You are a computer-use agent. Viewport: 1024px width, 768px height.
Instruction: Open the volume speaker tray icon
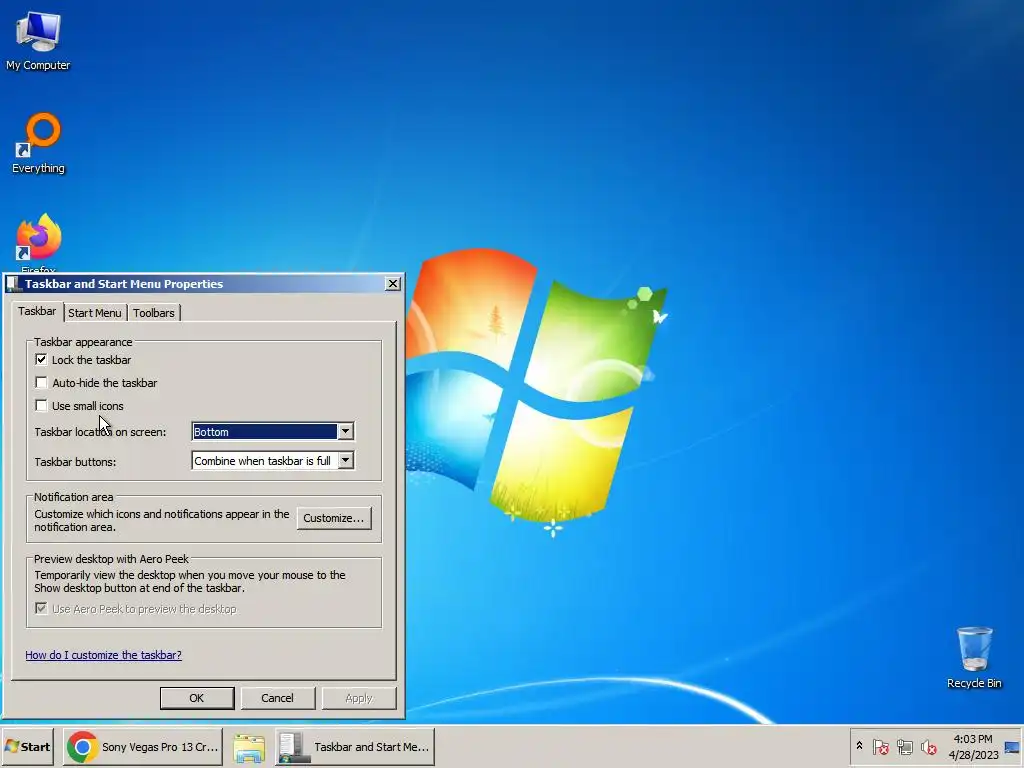pos(928,746)
